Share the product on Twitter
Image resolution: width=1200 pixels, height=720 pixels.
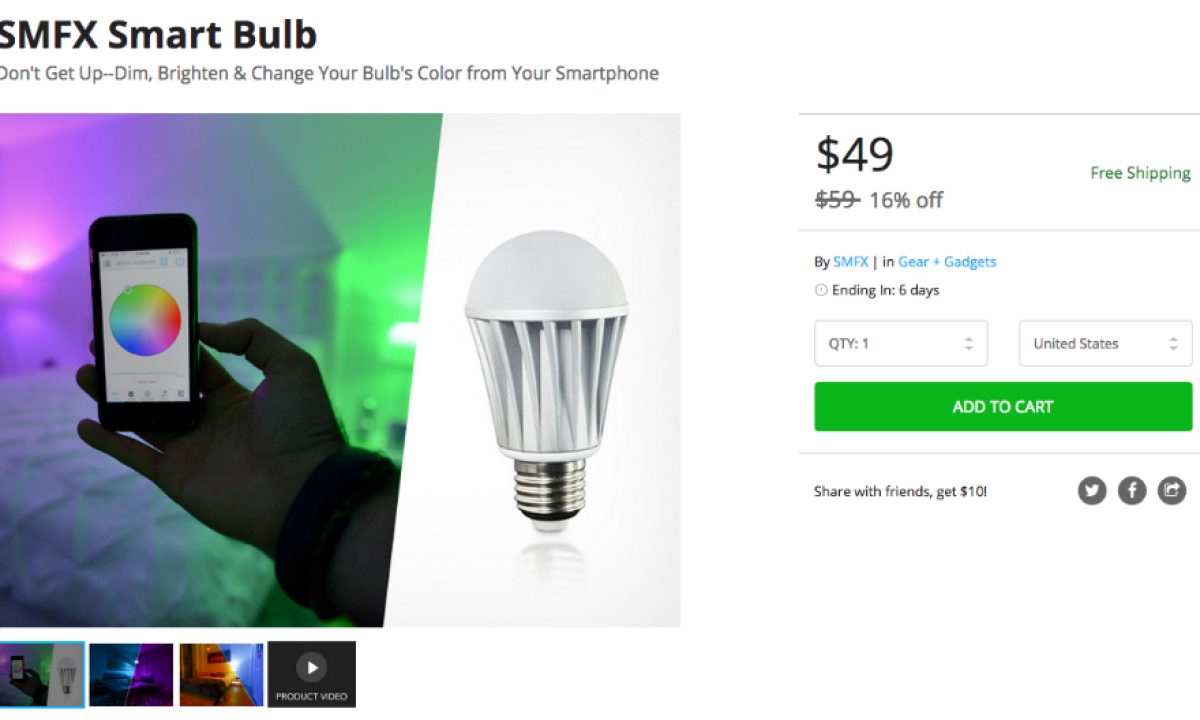click(1092, 491)
